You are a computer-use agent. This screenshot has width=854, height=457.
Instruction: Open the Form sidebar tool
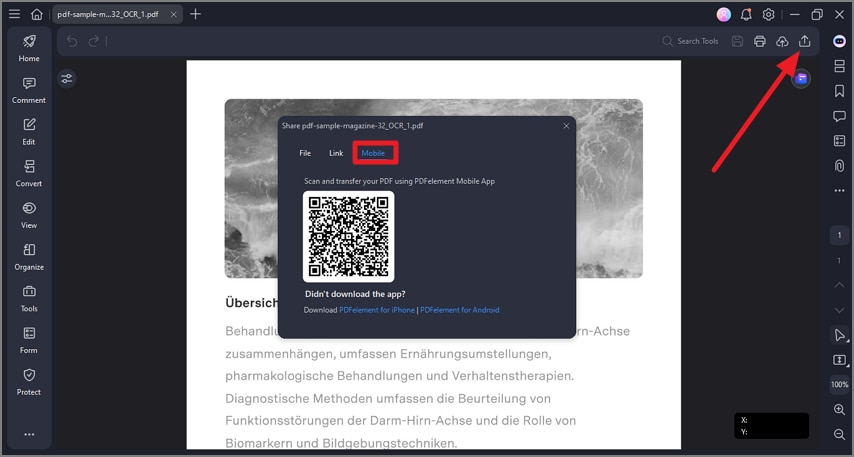29,340
